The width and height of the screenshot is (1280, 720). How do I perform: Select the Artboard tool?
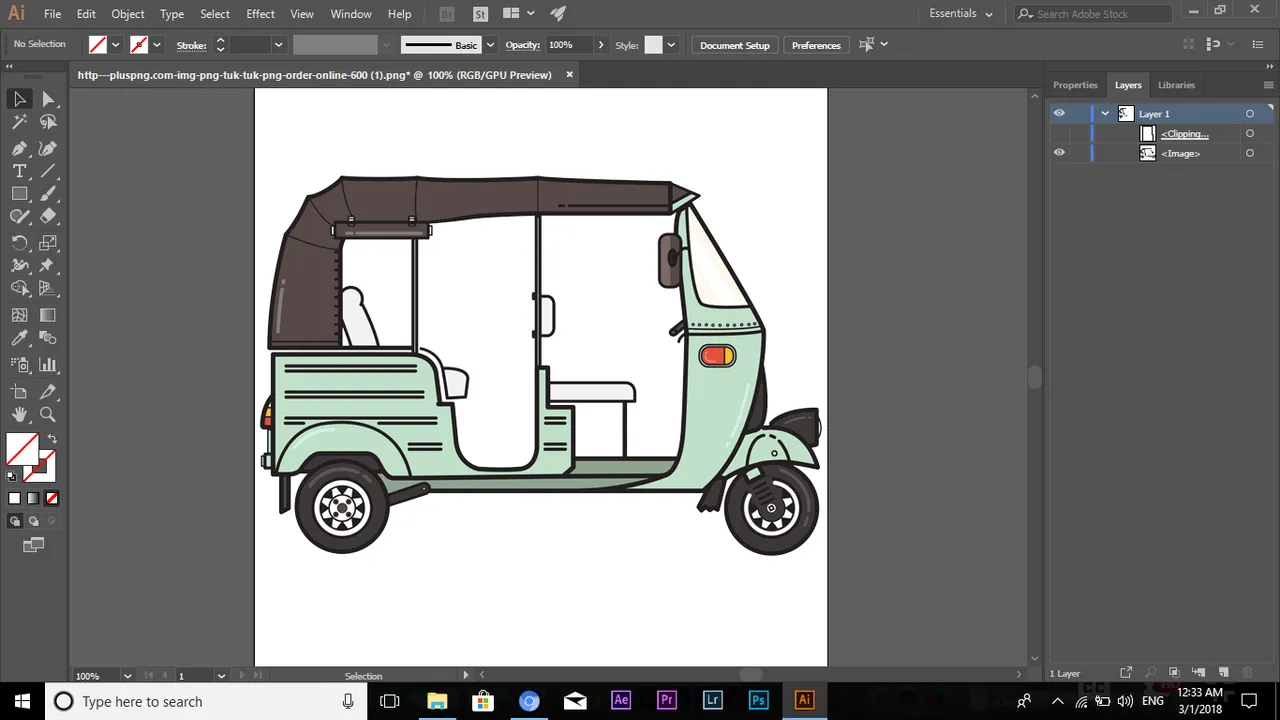click(19, 392)
